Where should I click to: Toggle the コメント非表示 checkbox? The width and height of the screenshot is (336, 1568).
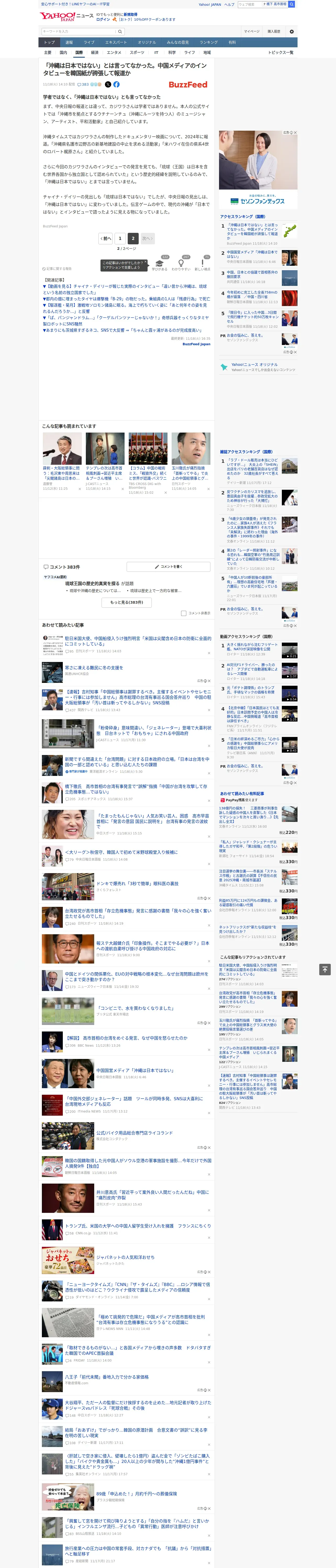pos(183,613)
